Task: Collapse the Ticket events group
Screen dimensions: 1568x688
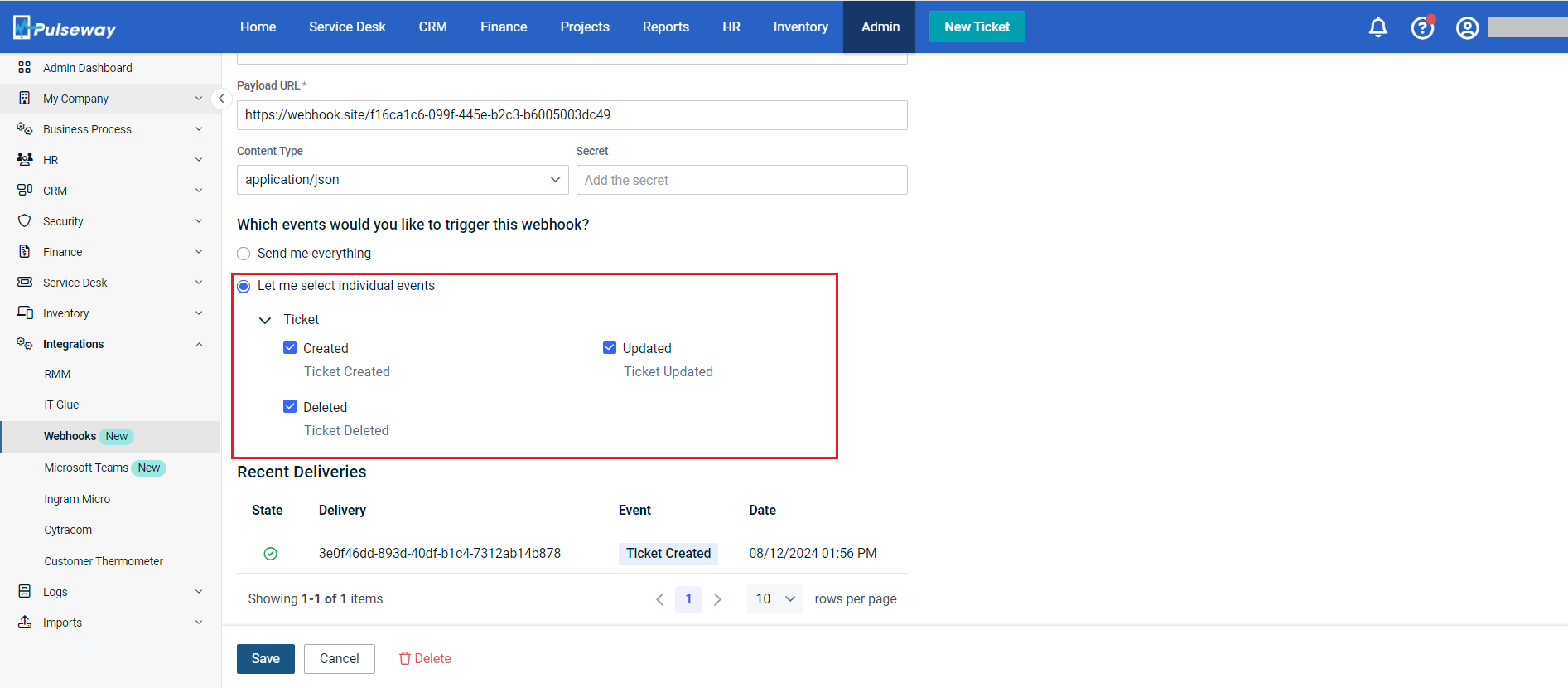Action: tap(265, 320)
